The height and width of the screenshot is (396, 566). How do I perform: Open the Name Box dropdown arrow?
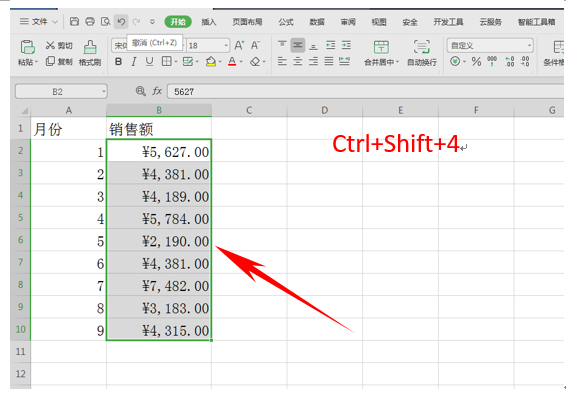[104, 91]
